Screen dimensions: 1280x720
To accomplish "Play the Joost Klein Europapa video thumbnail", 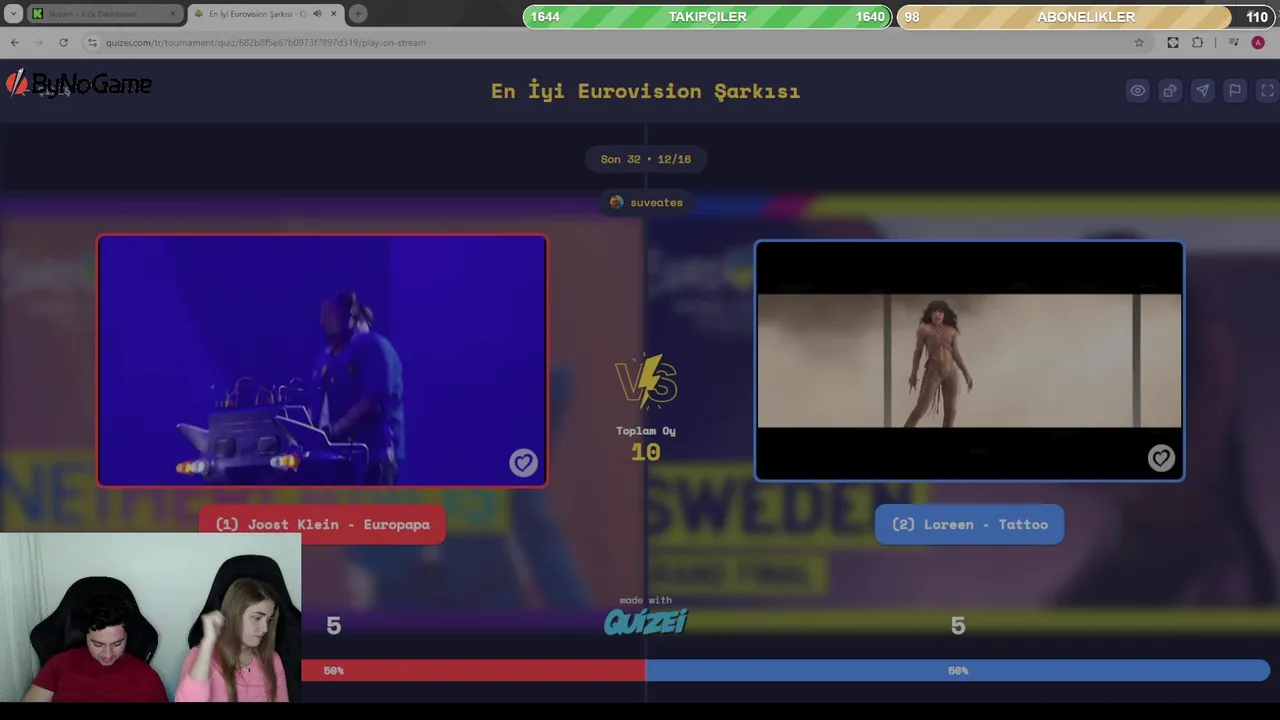I will pyautogui.click(x=322, y=361).
